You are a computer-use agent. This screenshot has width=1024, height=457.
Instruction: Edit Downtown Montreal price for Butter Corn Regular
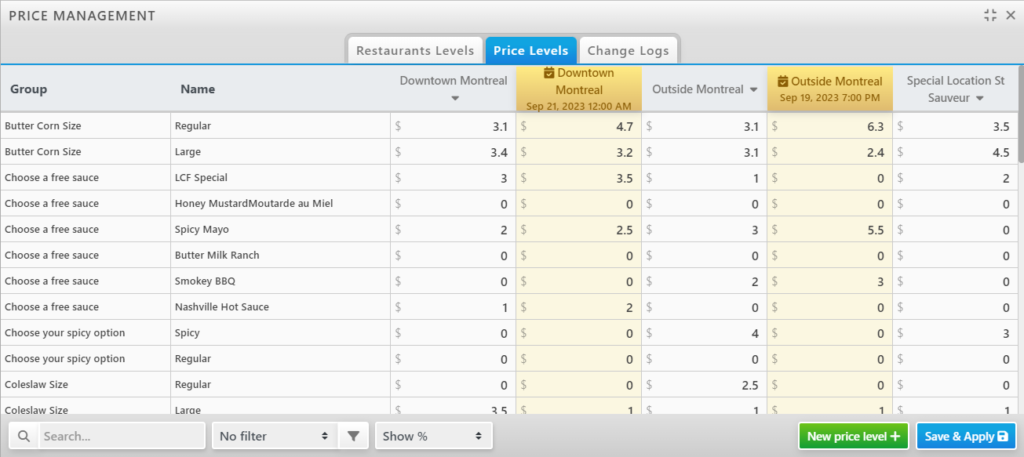pyautogui.click(x=455, y=126)
